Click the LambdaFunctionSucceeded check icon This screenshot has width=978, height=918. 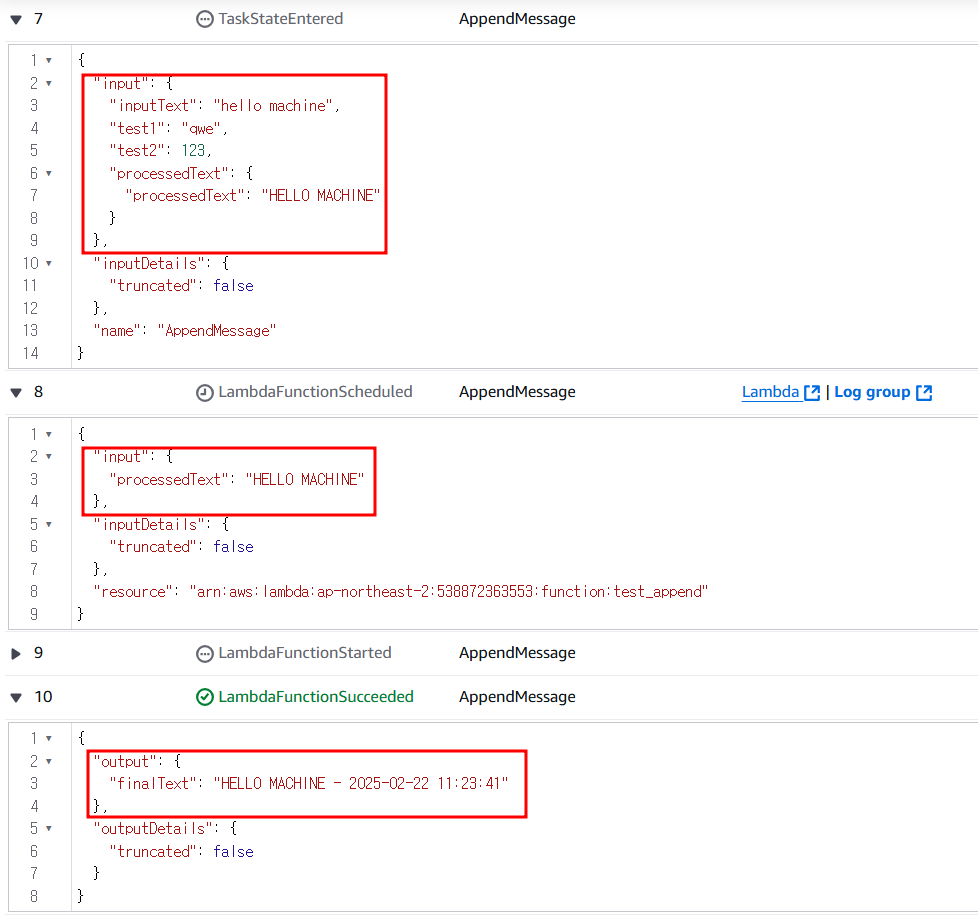(x=205, y=697)
